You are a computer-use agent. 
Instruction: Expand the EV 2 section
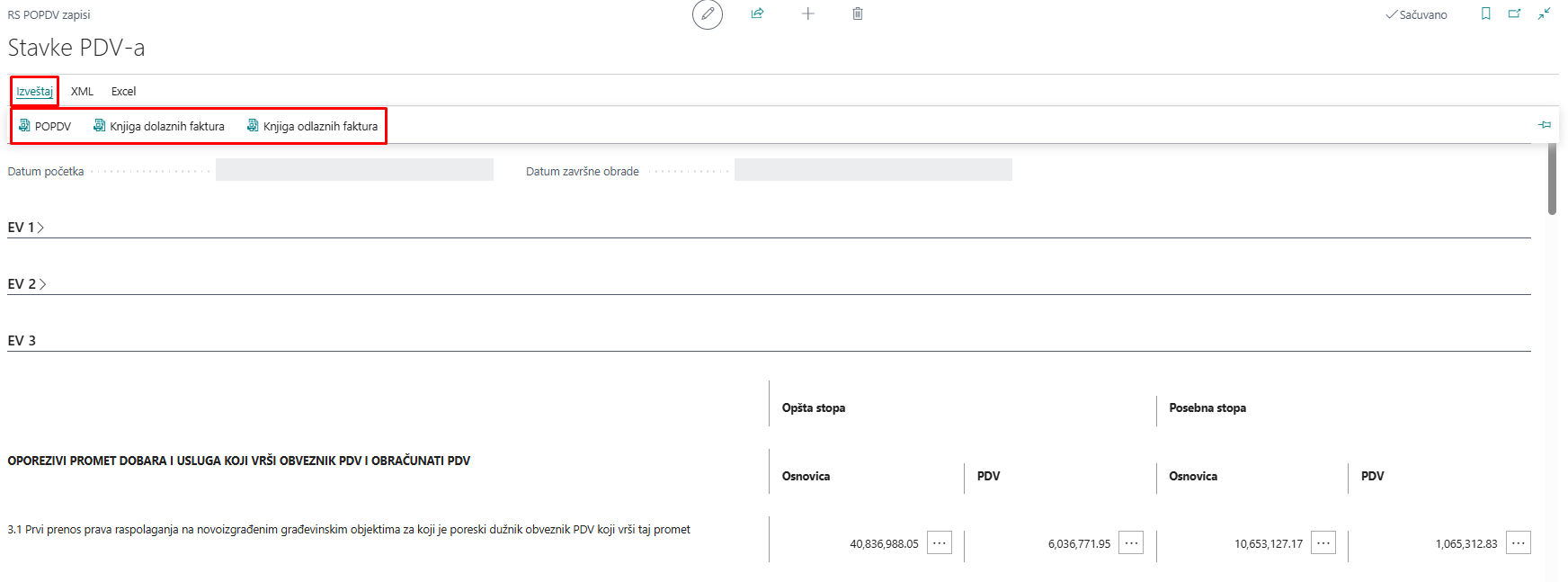(x=26, y=284)
